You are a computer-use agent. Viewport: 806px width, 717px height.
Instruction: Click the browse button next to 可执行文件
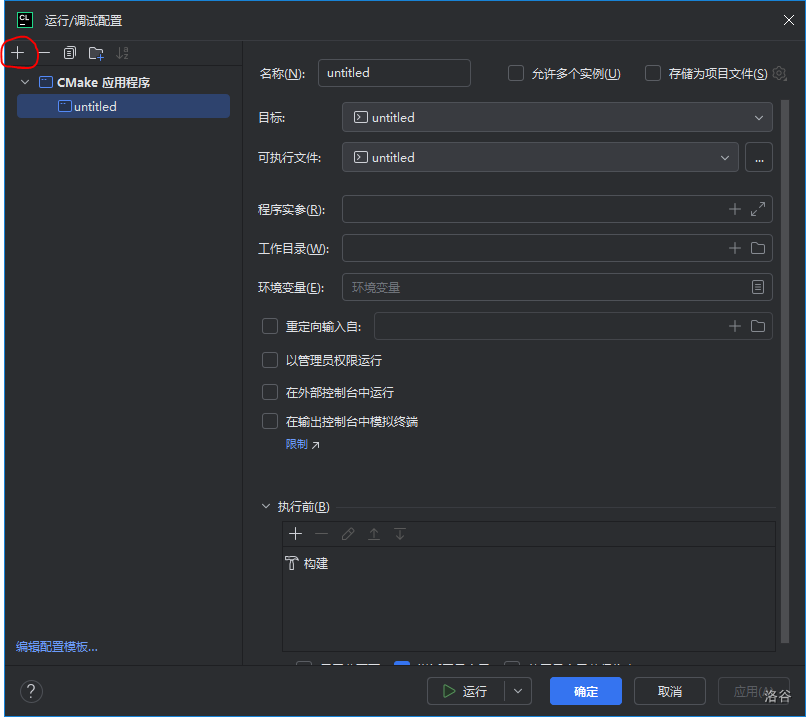[759, 157]
